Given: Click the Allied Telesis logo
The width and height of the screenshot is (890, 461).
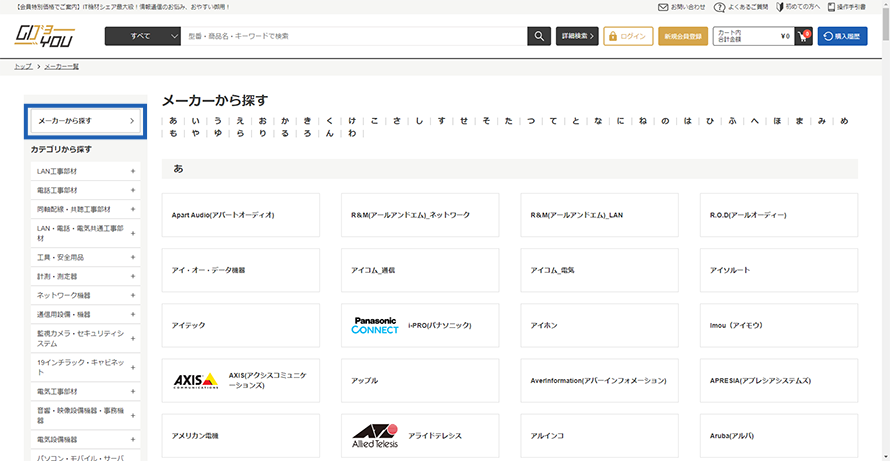Looking at the screenshot, I should pos(375,435).
